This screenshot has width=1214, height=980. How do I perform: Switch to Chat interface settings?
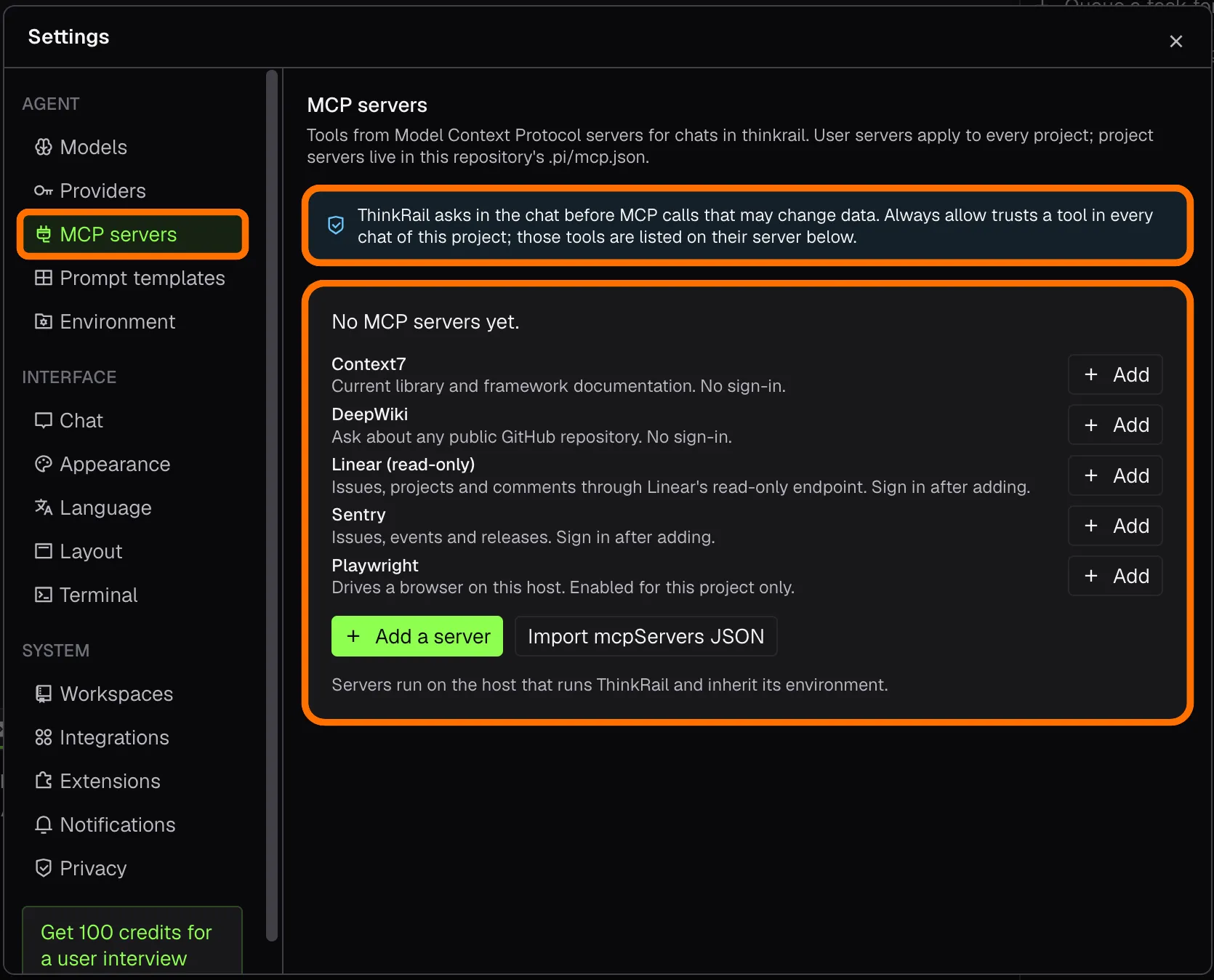pyautogui.click(x=132, y=420)
